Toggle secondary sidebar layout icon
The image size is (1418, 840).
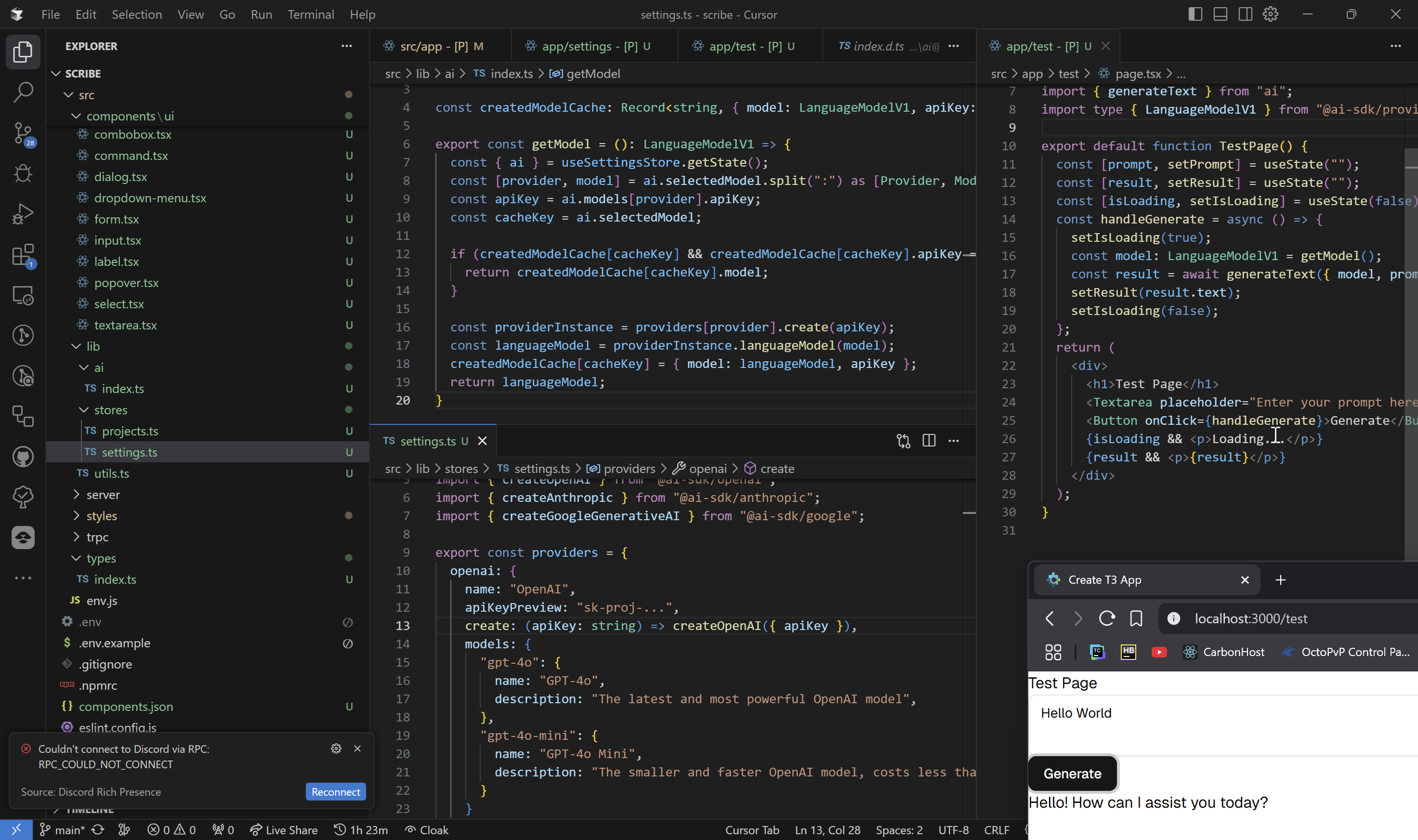tap(1245, 14)
